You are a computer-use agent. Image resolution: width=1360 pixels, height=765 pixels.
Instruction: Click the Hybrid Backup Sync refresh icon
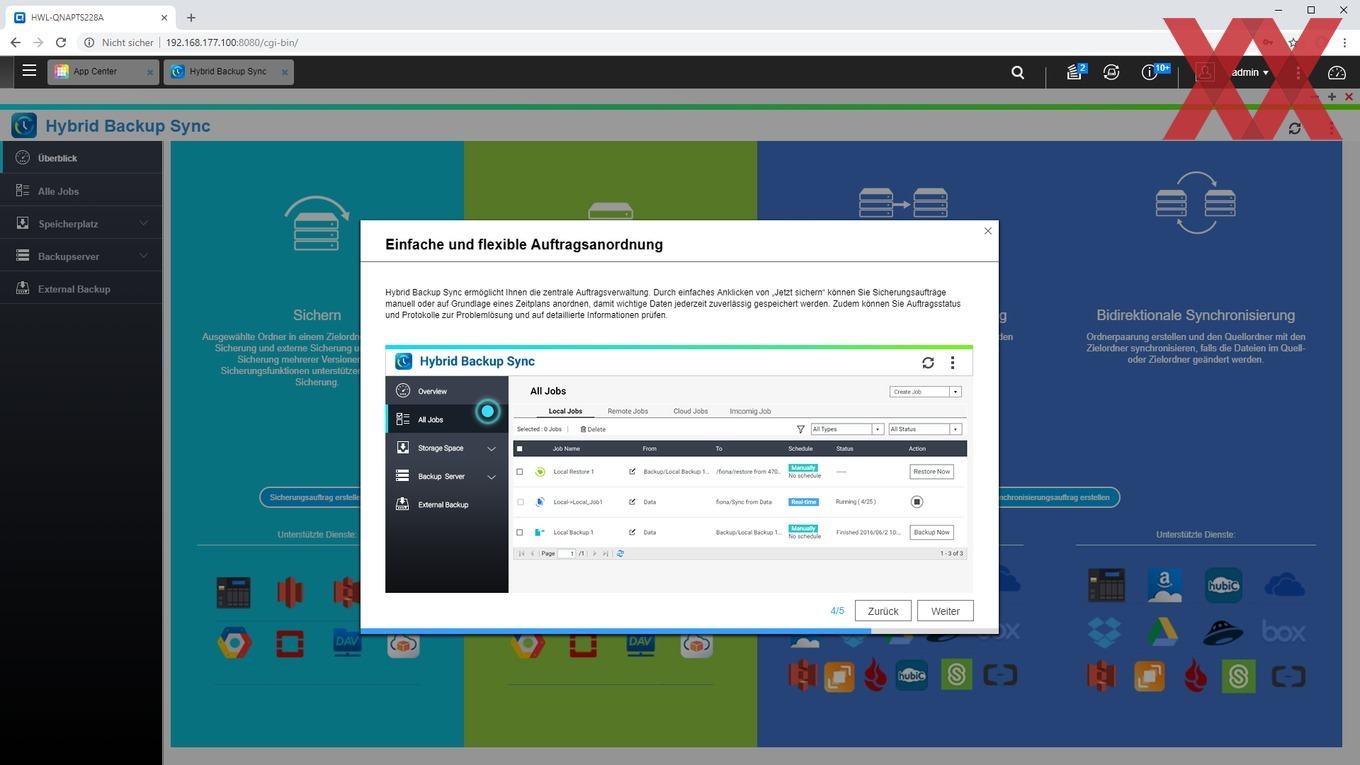[x=1295, y=128]
